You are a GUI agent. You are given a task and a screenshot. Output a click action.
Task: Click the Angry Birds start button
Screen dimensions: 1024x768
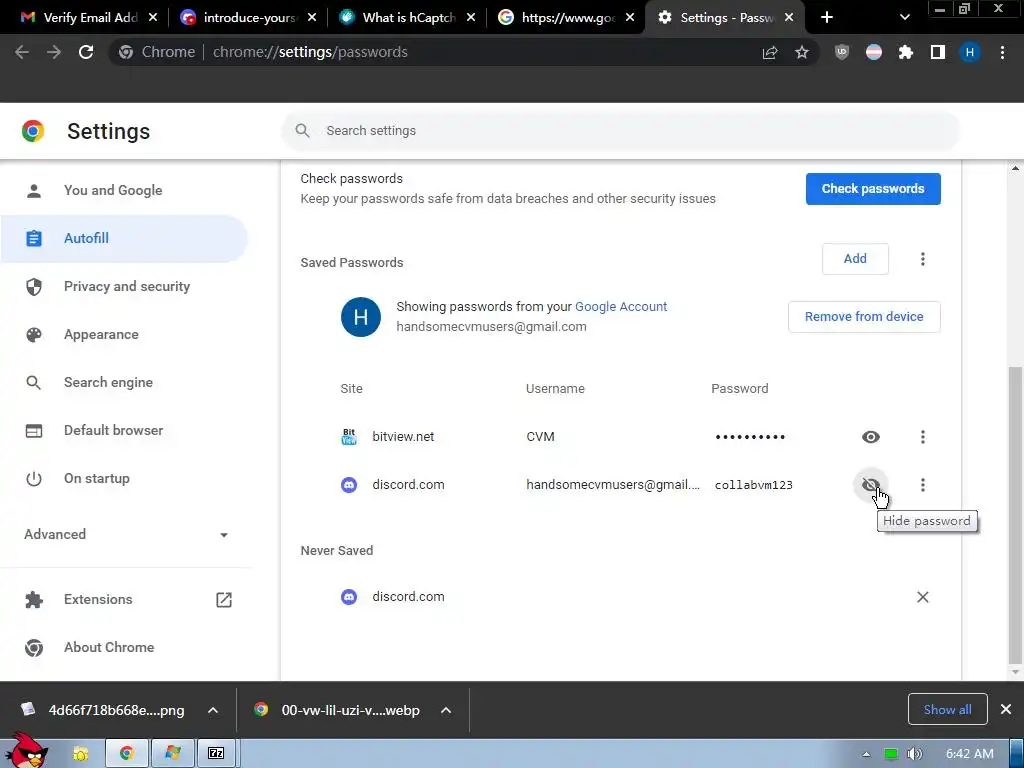[x=25, y=751]
